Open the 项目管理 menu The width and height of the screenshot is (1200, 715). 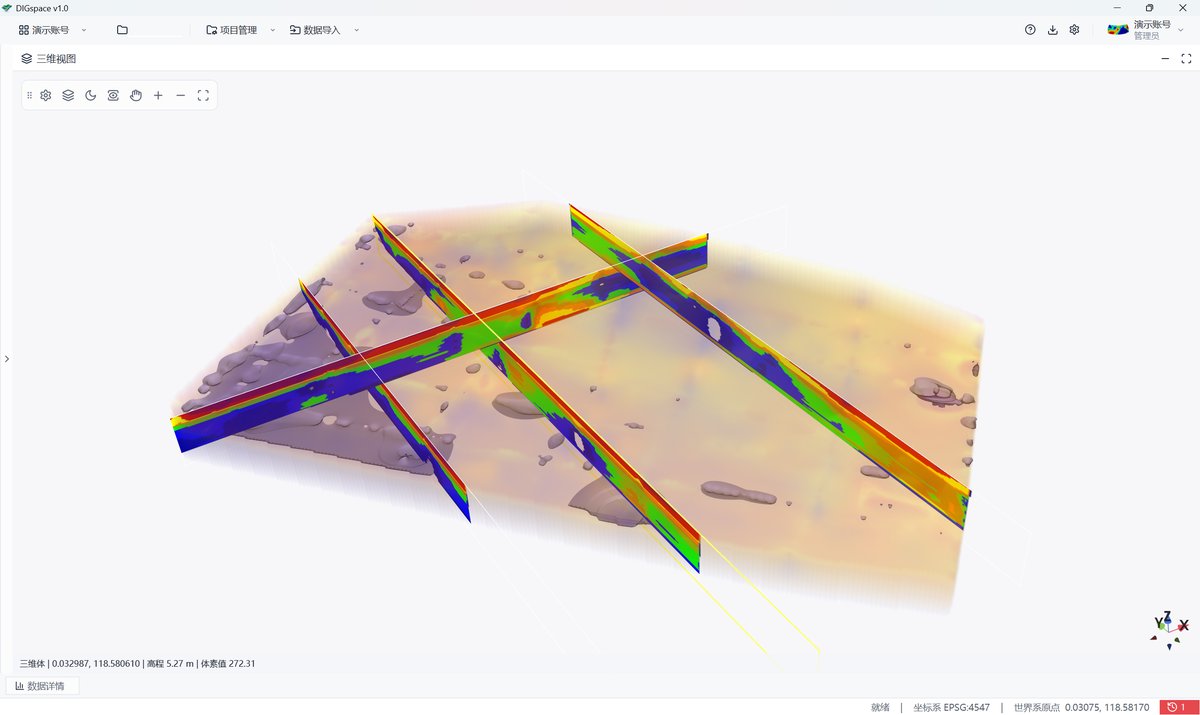coord(232,30)
